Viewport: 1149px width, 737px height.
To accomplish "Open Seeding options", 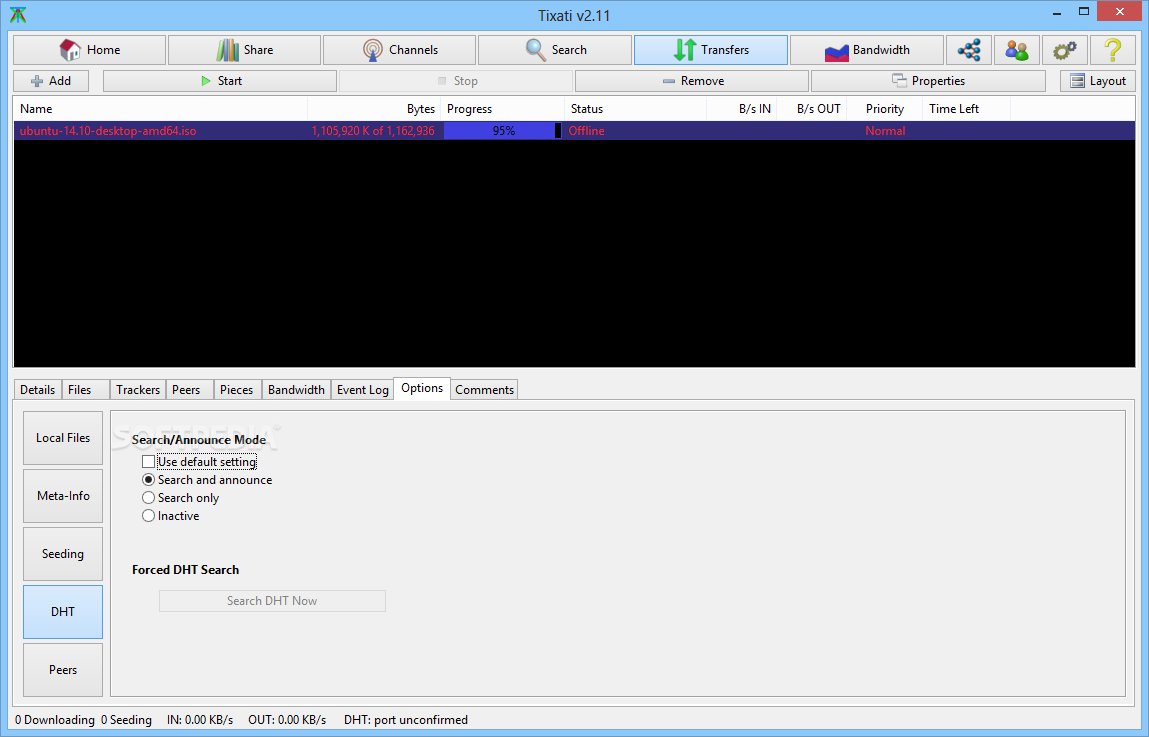I will point(63,554).
